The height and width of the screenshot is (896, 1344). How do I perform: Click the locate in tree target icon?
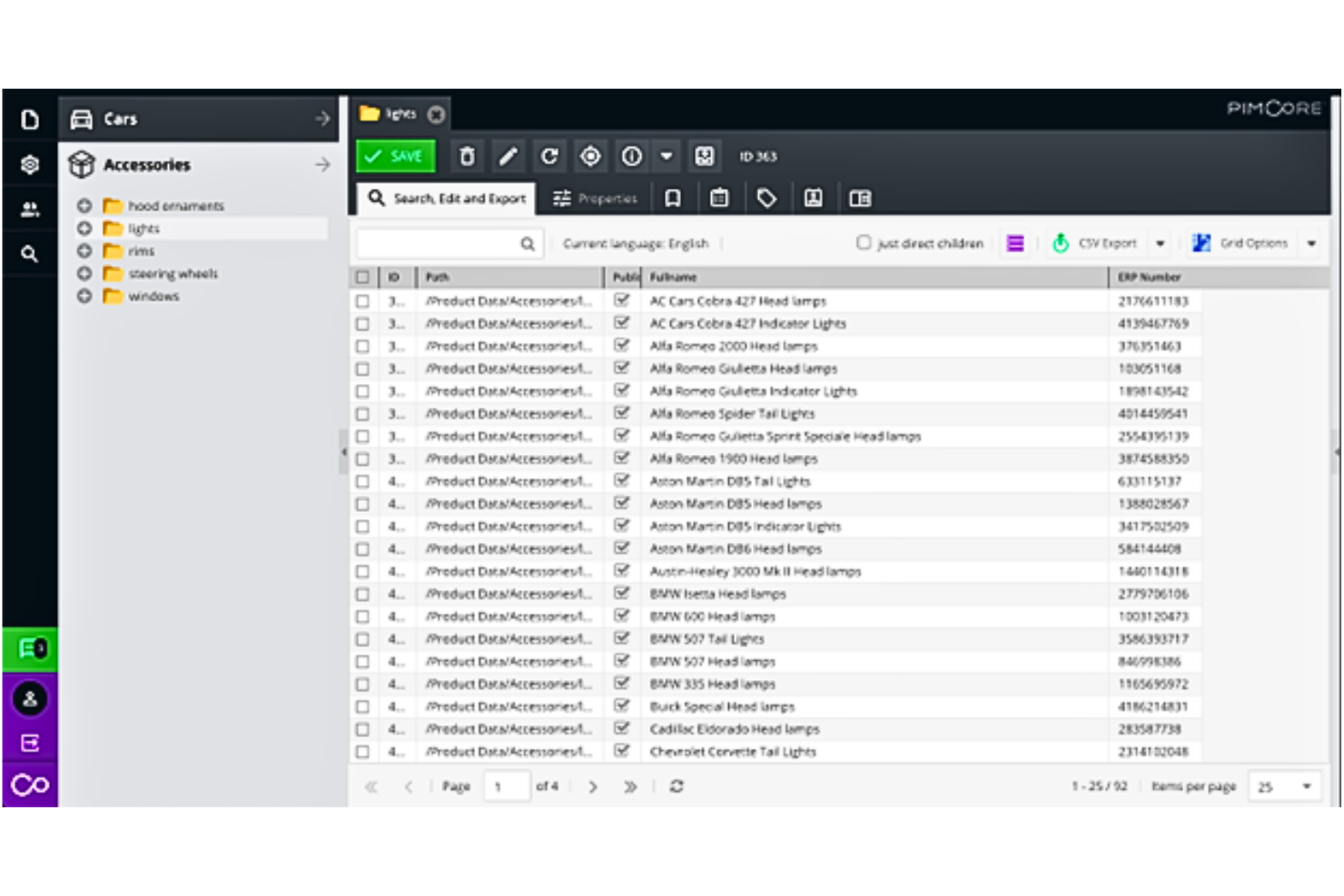(590, 156)
